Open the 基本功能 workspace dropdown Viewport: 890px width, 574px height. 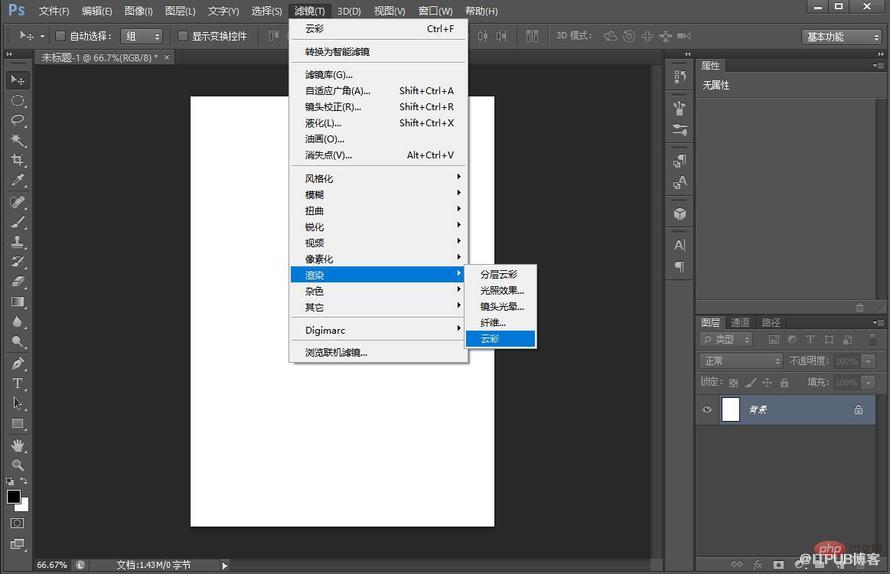[841, 37]
